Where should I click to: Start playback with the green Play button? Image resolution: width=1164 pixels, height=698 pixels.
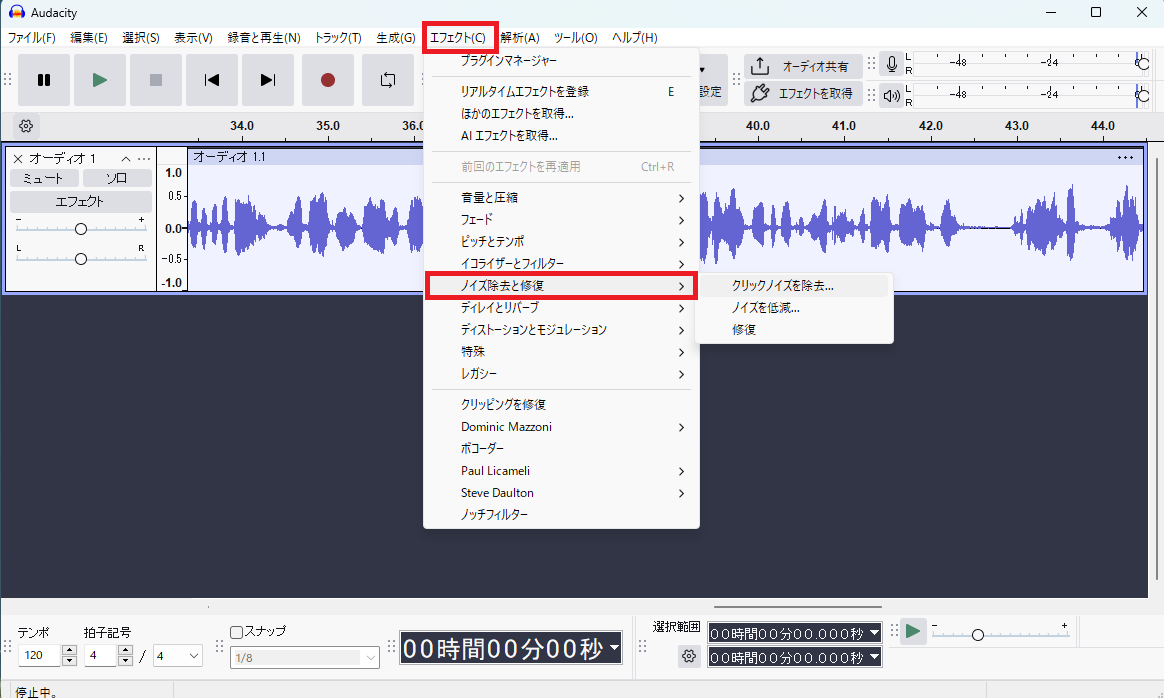click(99, 80)
